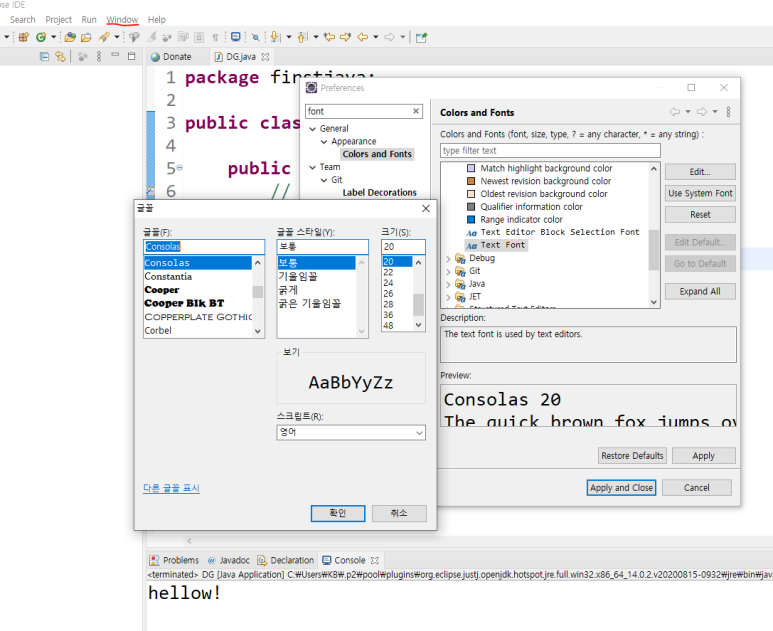Screen dimensions: 773x631
Task: Click the New Java Class toolbar icon
Action: click(41, 37)
